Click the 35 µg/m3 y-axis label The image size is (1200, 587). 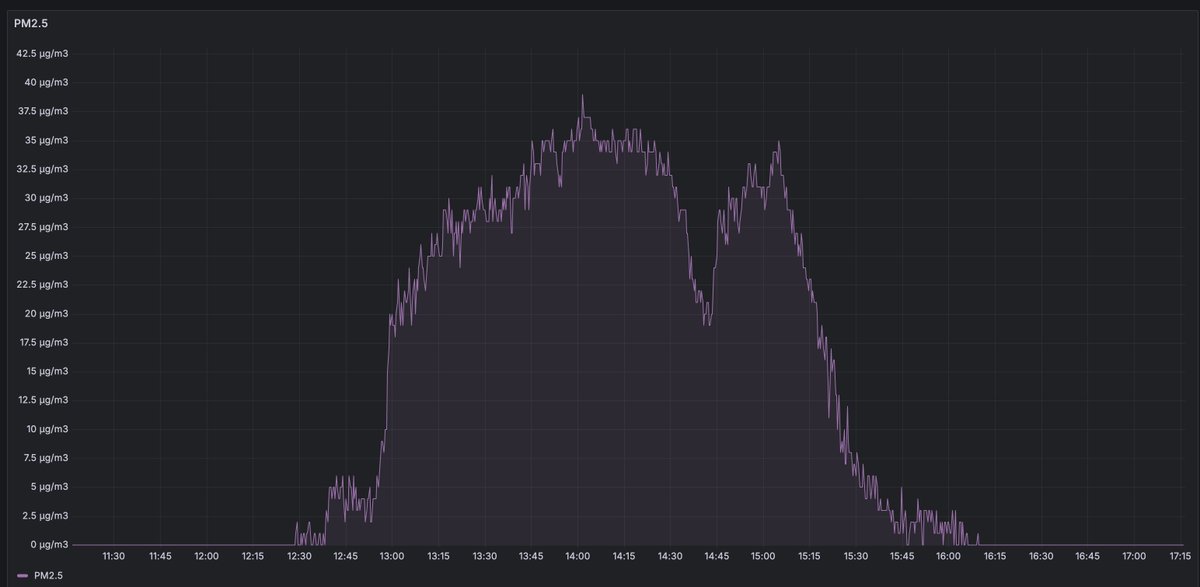point(47,140)
